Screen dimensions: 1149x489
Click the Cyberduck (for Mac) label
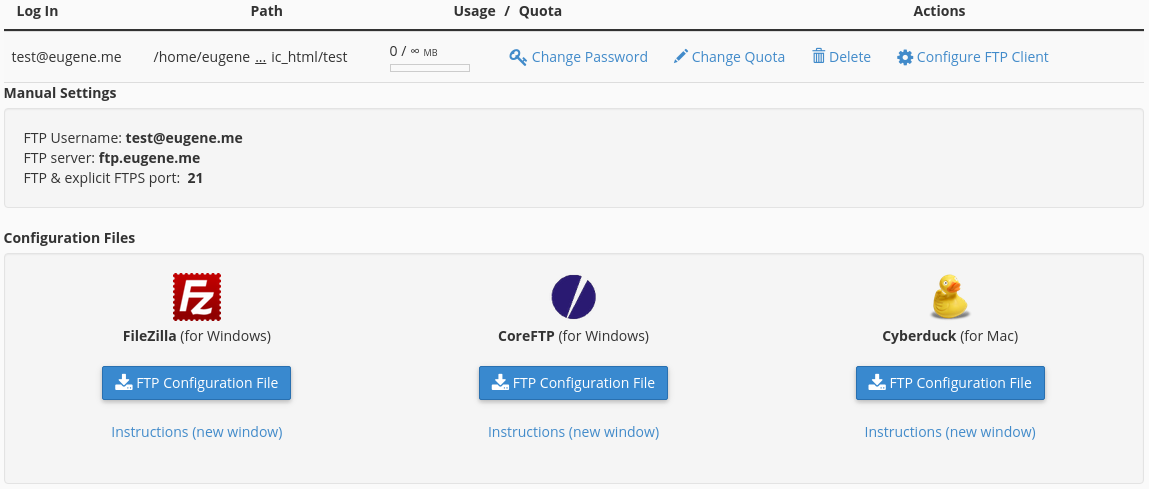coord(950,337)
